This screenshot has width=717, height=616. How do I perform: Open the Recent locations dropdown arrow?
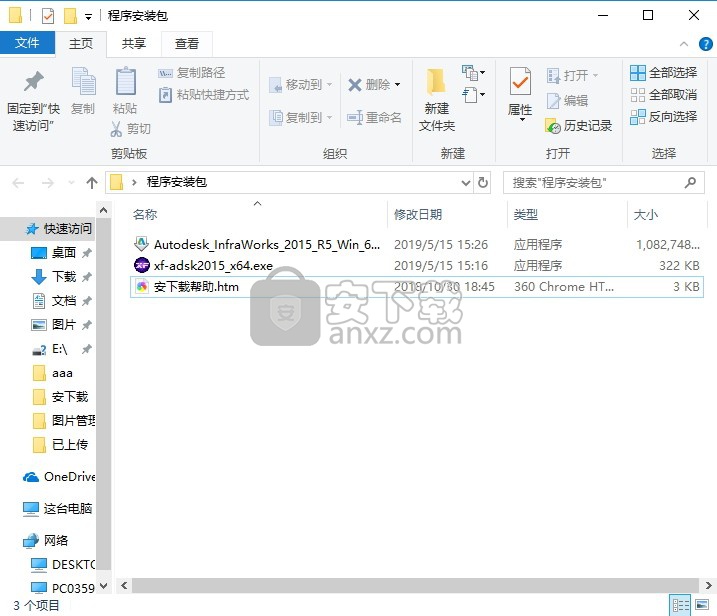coord(71,183)
